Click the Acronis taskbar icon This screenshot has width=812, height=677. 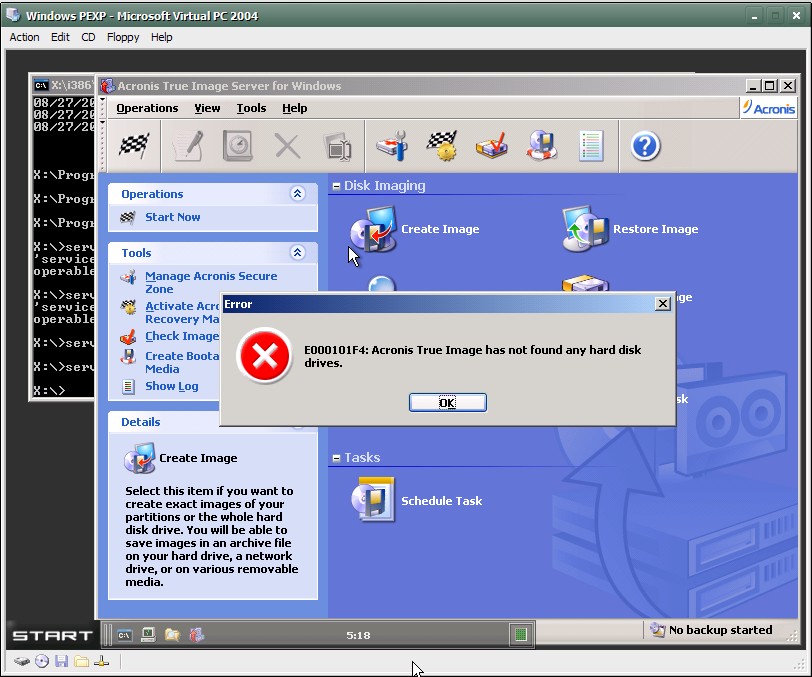196,635
